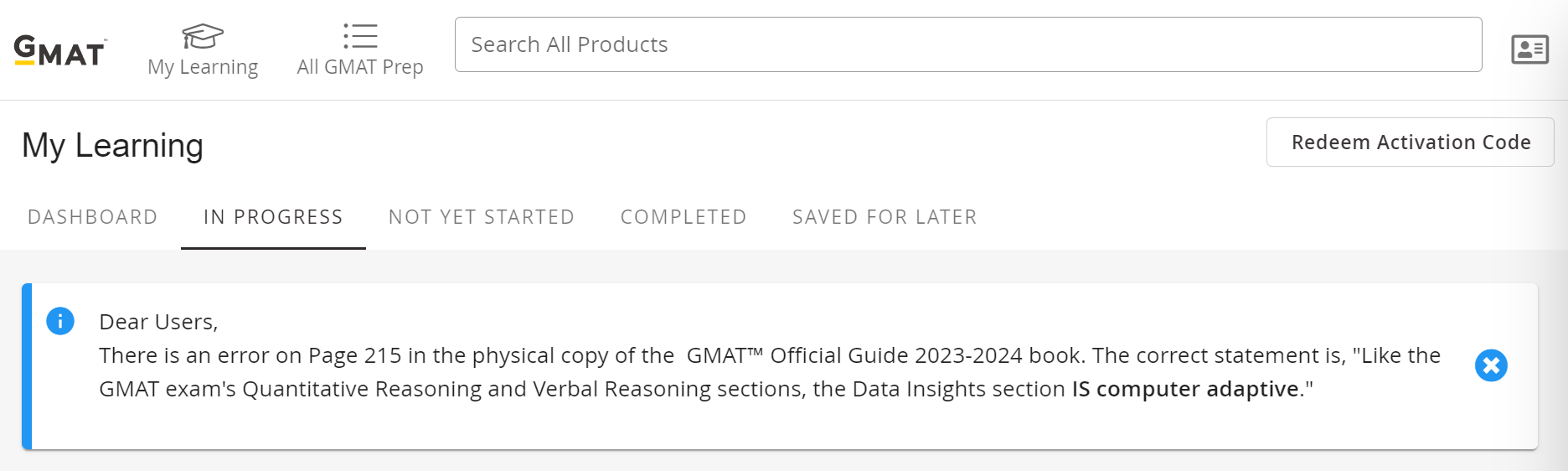Click the notice's blue left accent bar

tap(27, 366)
